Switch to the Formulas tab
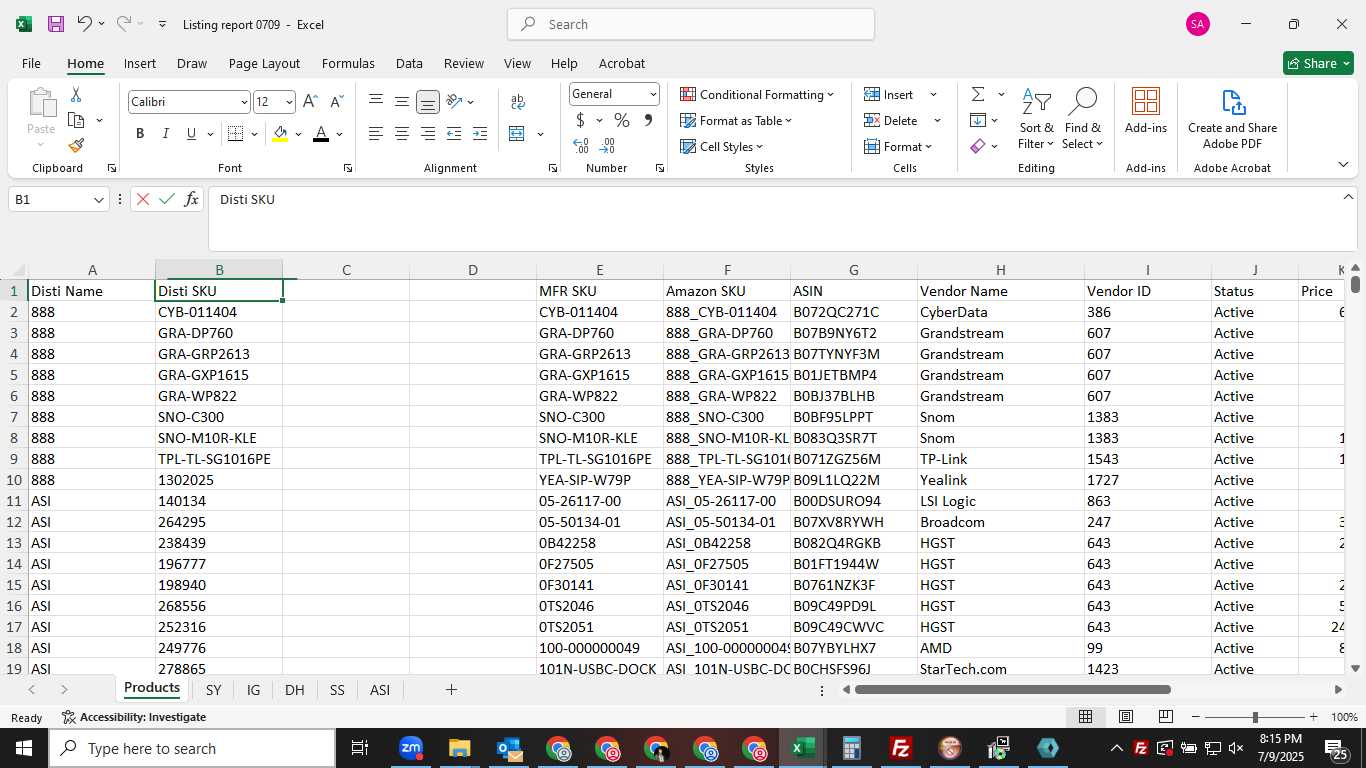This screenshot has width=1366, height=768. click(348, 63)
